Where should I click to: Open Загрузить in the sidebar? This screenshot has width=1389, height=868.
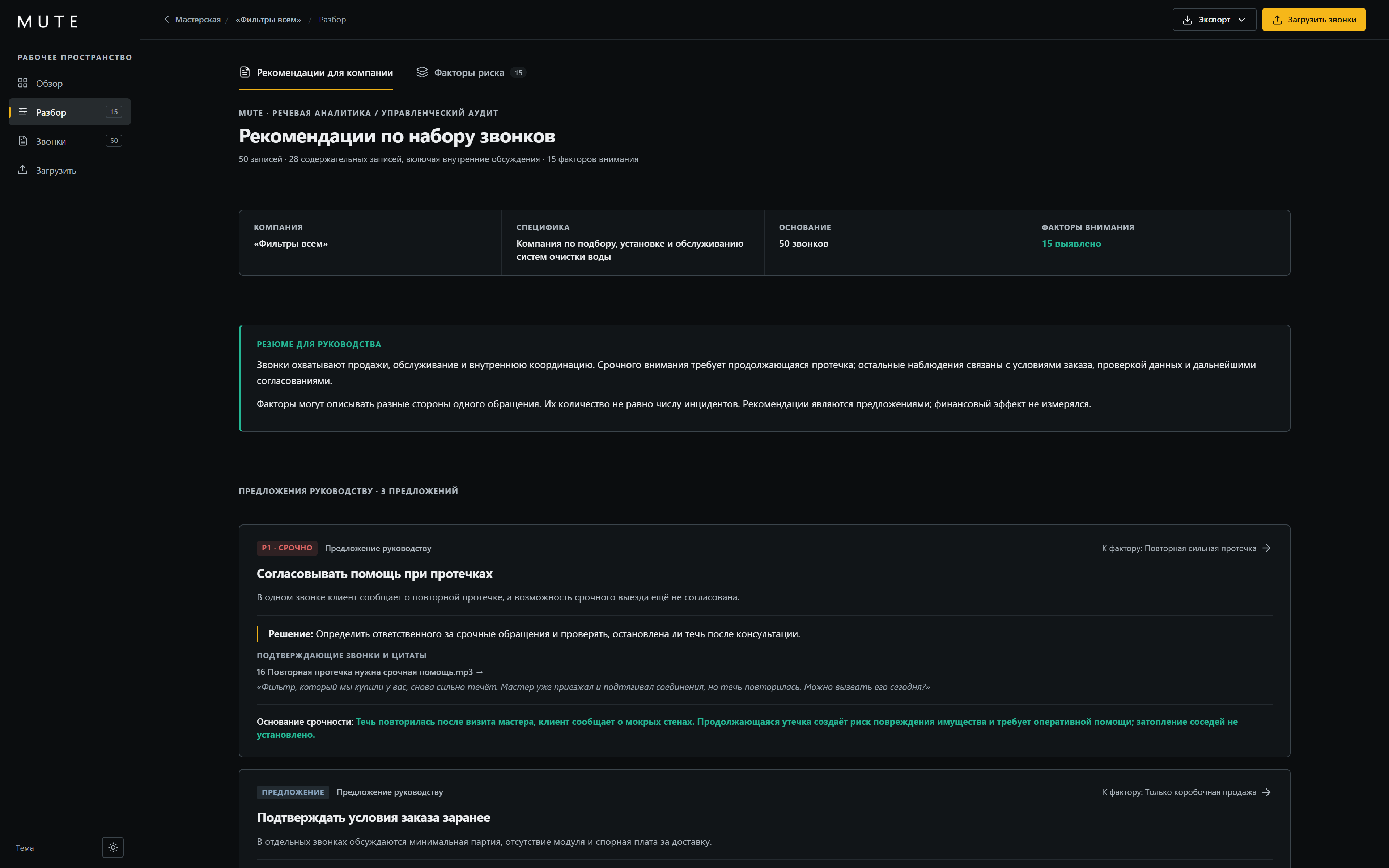coord(69,170)
